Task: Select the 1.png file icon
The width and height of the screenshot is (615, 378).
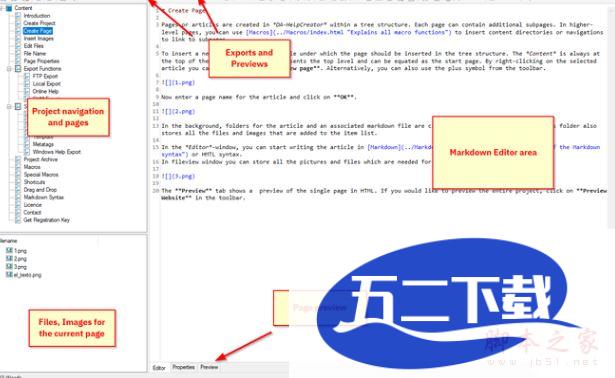Action: click(x=9, y=250)
